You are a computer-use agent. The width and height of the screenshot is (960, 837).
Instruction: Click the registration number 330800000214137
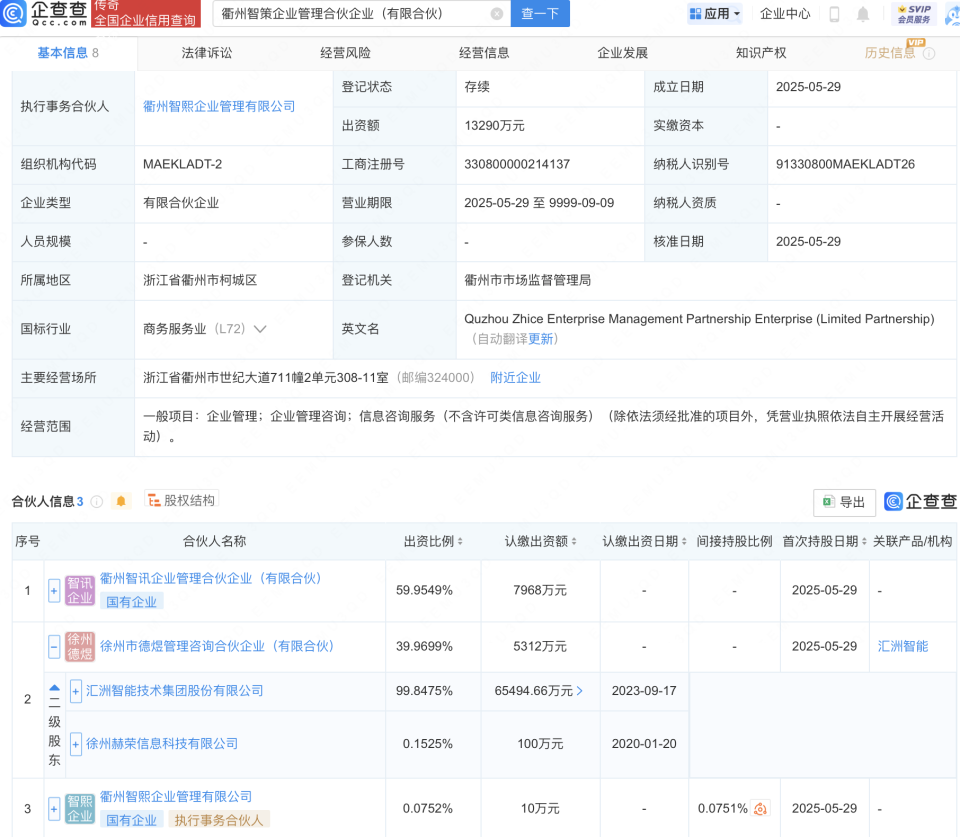pos(517,164)
